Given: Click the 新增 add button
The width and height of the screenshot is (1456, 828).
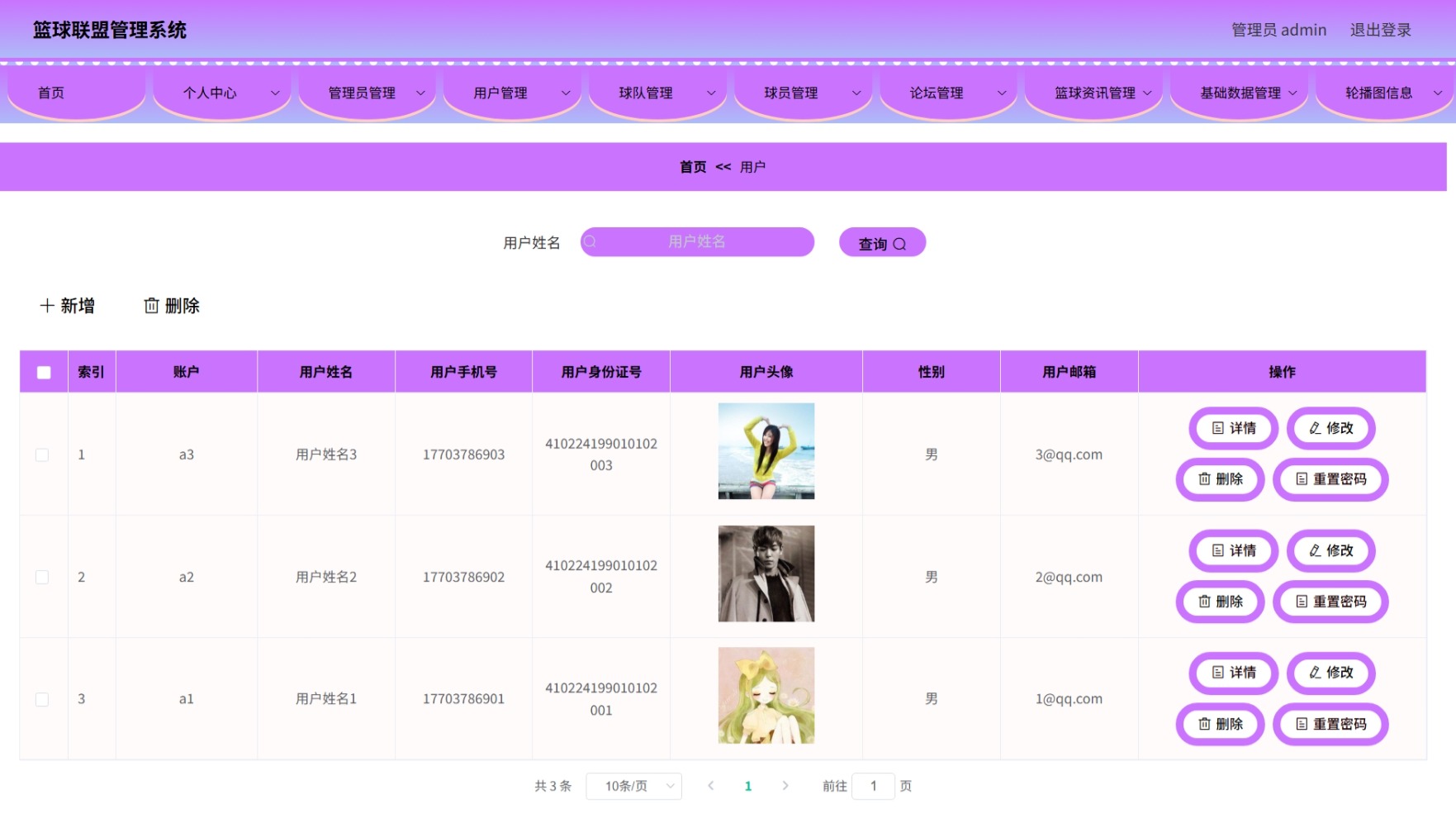Looking at the screenshot, I should [67, 306].
